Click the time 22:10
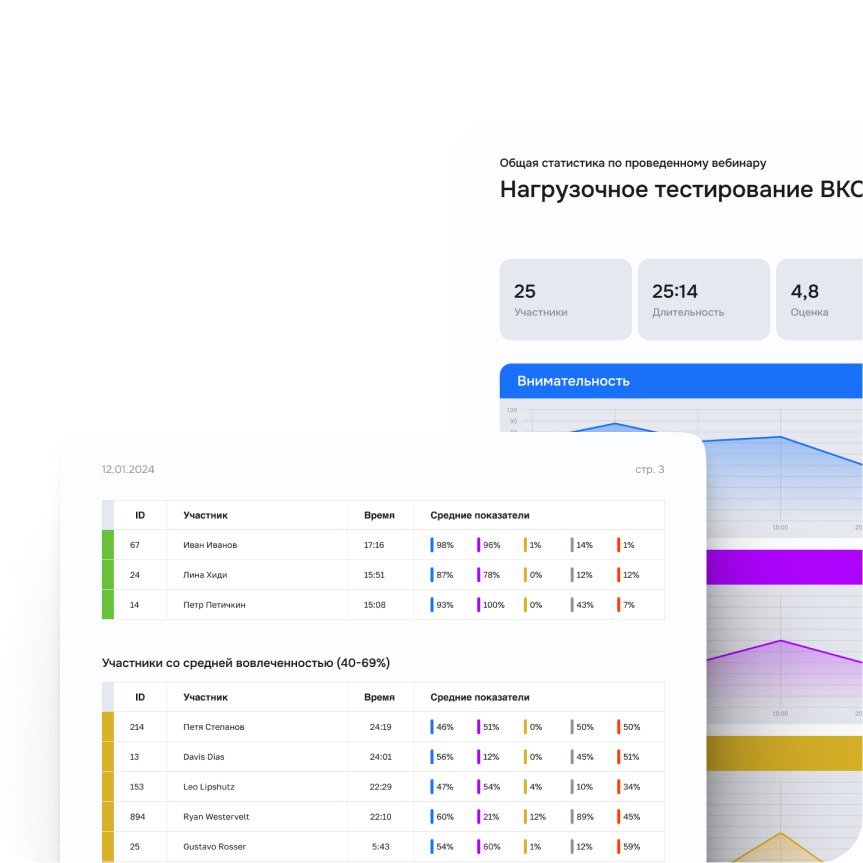This screenshot has width=863, height=863. point(380,816)
